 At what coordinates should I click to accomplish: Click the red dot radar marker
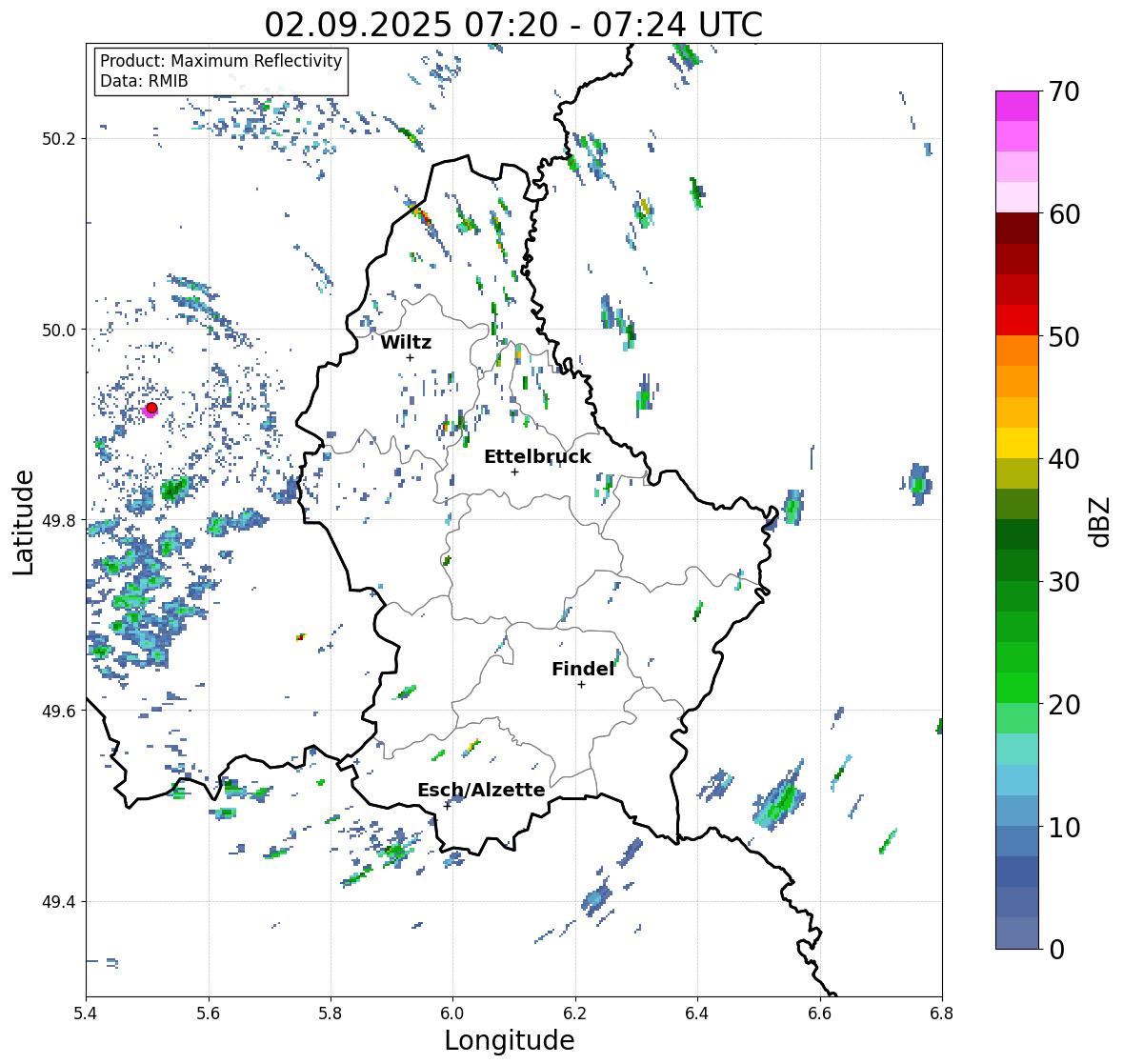coord(151,408)
